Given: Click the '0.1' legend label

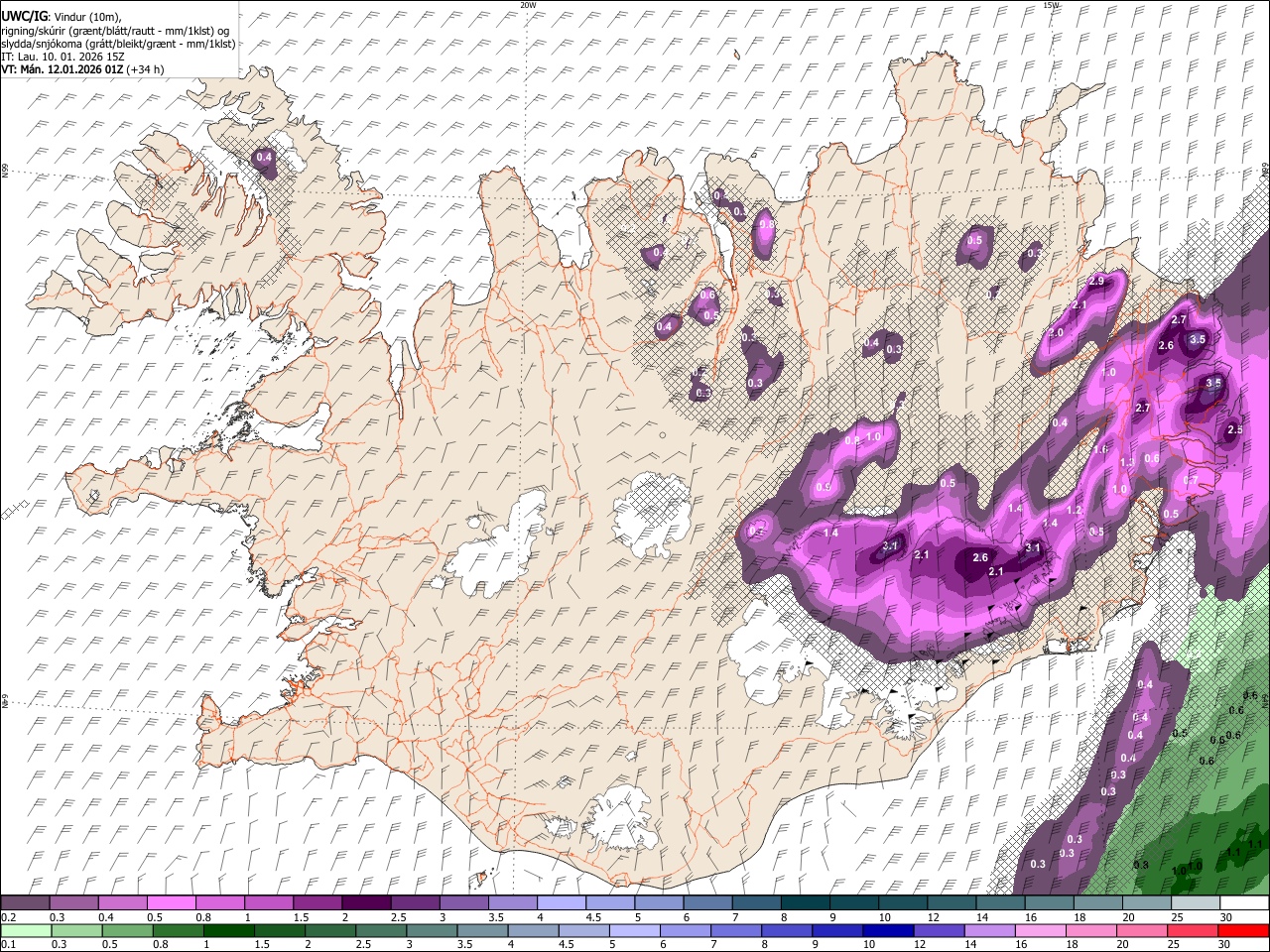Looking at the screenshot, I should (x=9, y=945).
